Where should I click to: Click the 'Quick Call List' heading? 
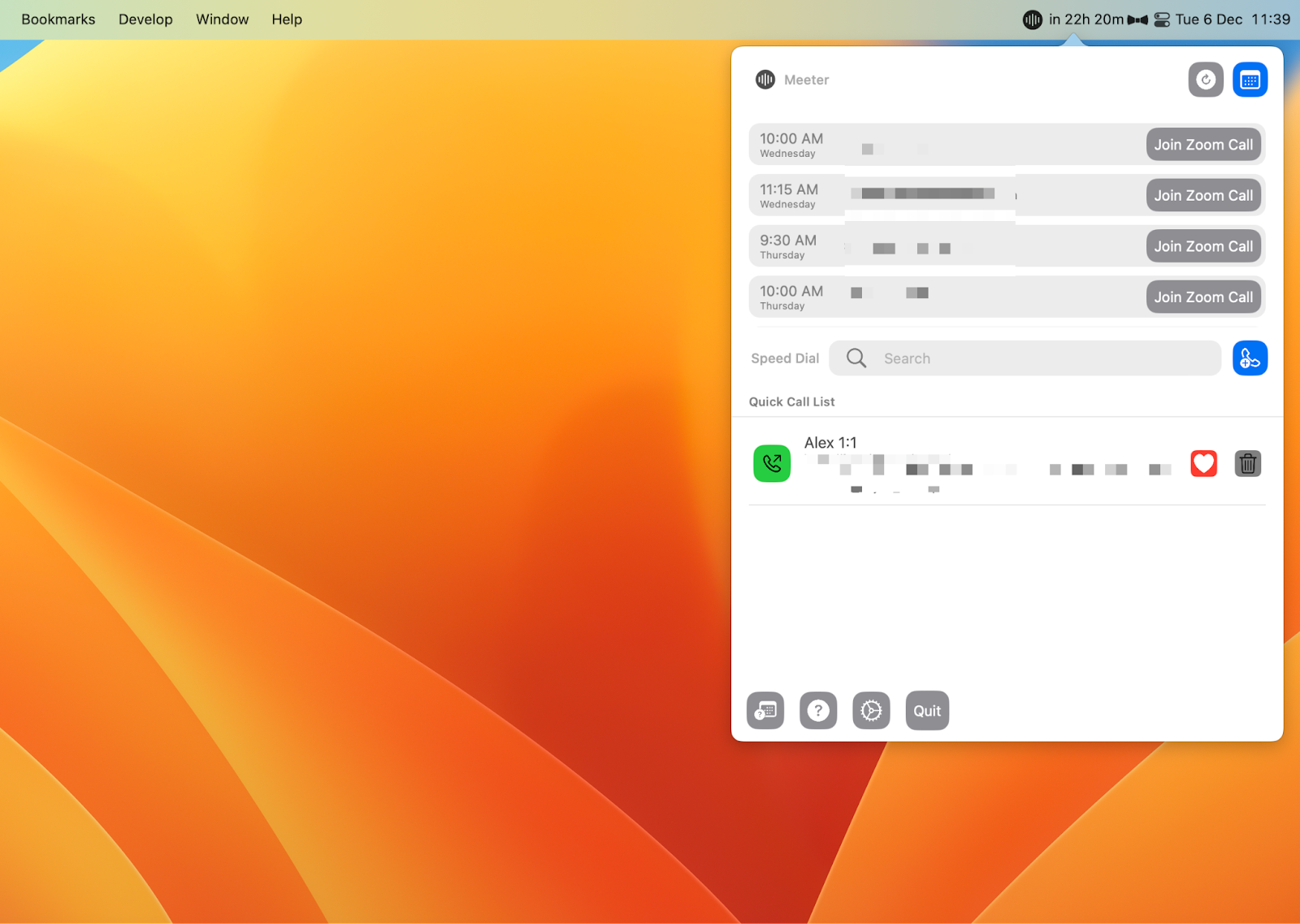click(791, 401)
